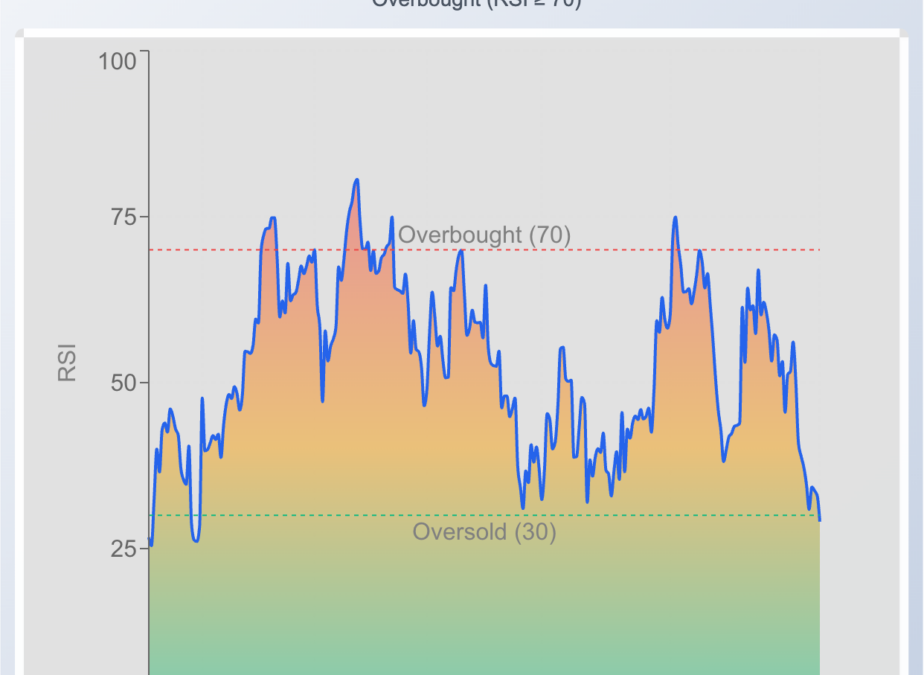The height and width of the screenshot is (675, 924).
Task: Click the first RSI peak reaching 75
Action: click(x=272, y=218)
